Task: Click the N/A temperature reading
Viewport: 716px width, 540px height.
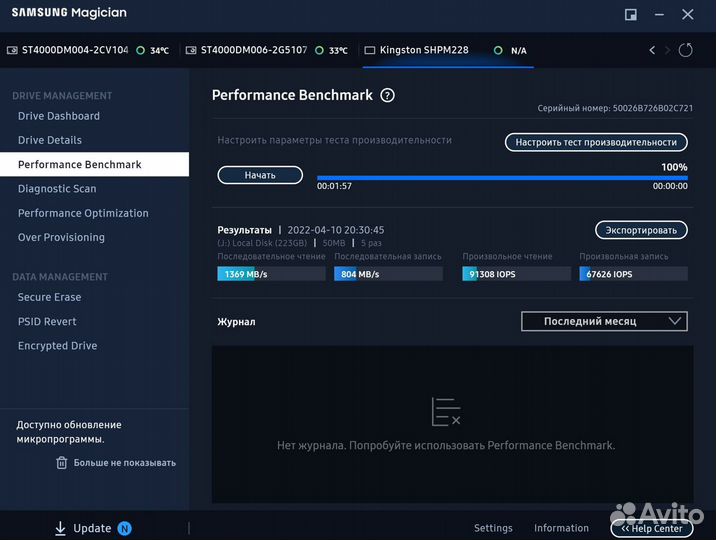Action: 519,51
